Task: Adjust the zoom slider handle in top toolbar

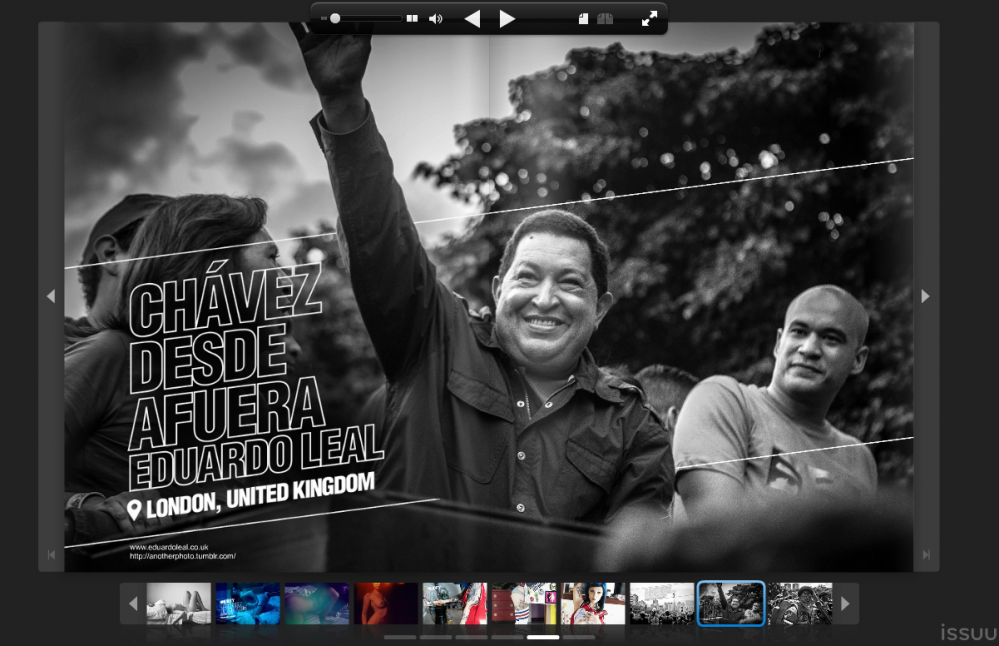Action: pos(335,18)
